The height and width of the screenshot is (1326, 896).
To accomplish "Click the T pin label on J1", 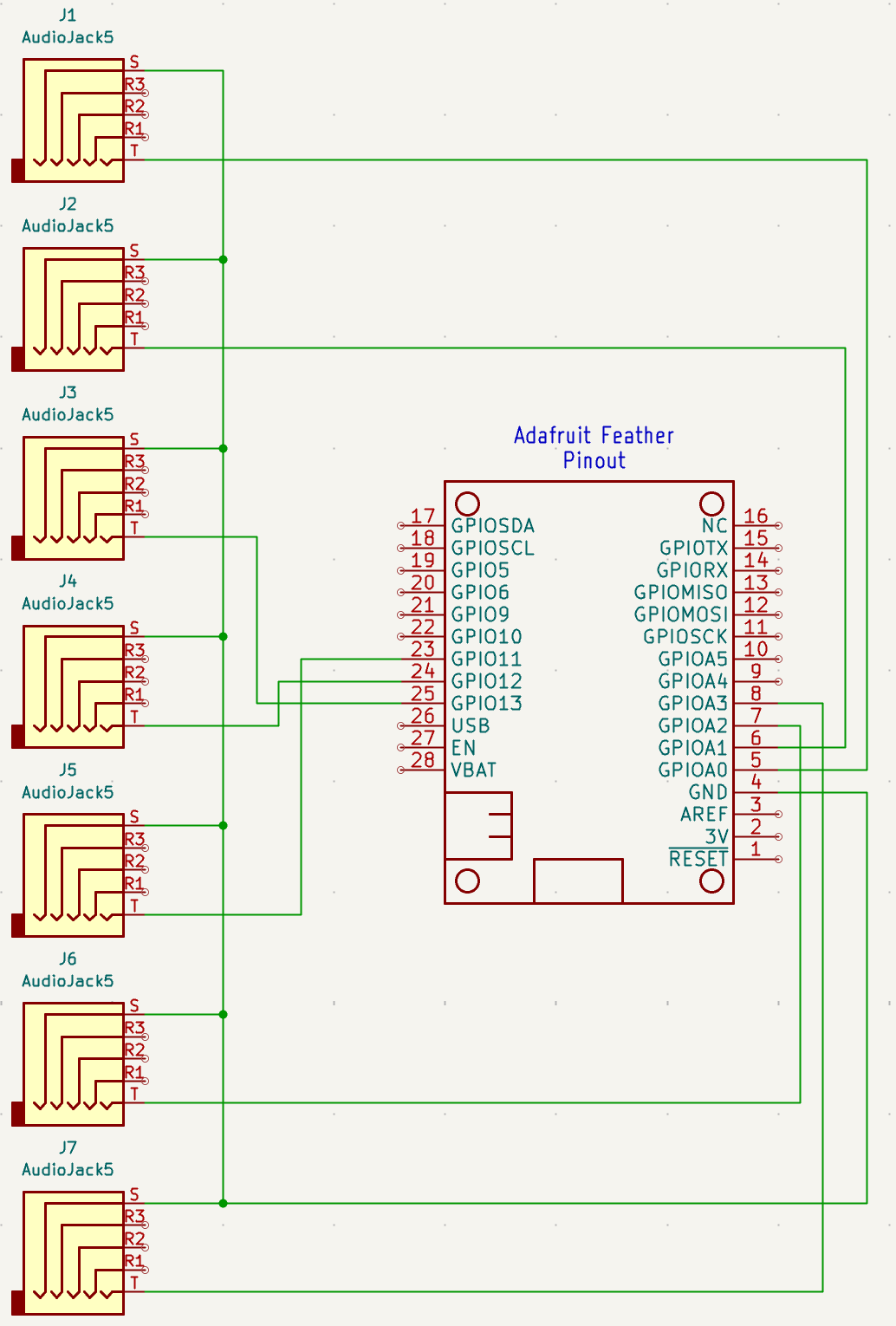I will [x=134, y=151].
